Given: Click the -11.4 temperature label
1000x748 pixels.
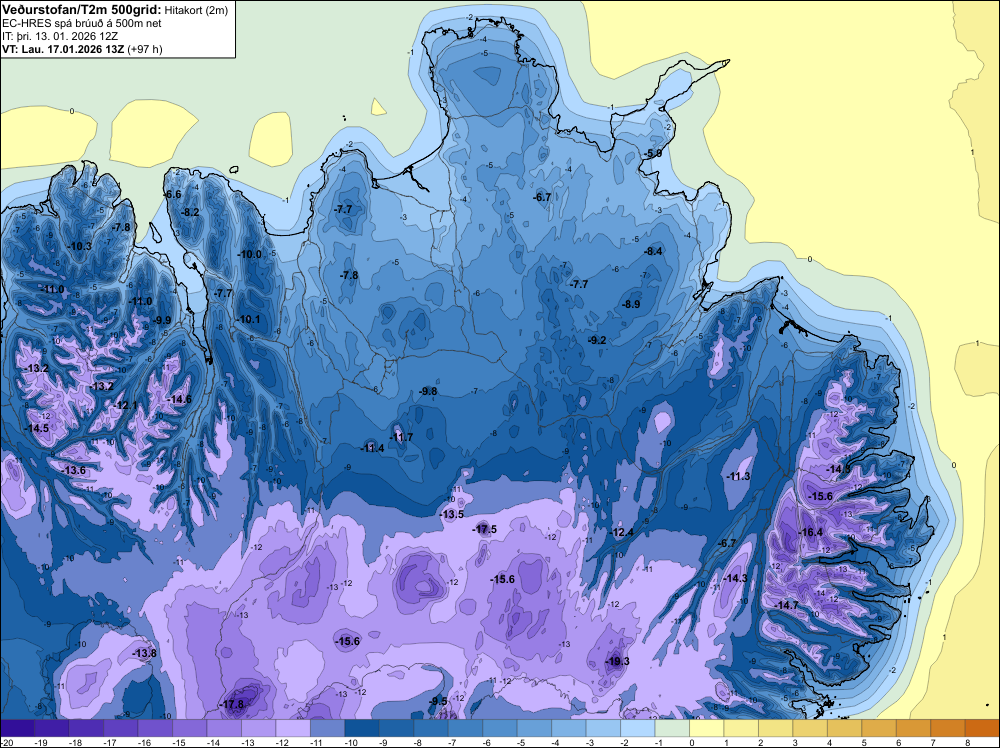Looking at the screenshot, I should click(372, 448).
